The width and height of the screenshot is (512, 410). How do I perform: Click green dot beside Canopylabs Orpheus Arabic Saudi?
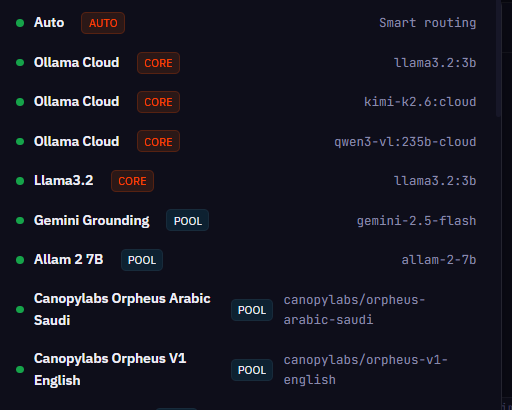[20, 310]
